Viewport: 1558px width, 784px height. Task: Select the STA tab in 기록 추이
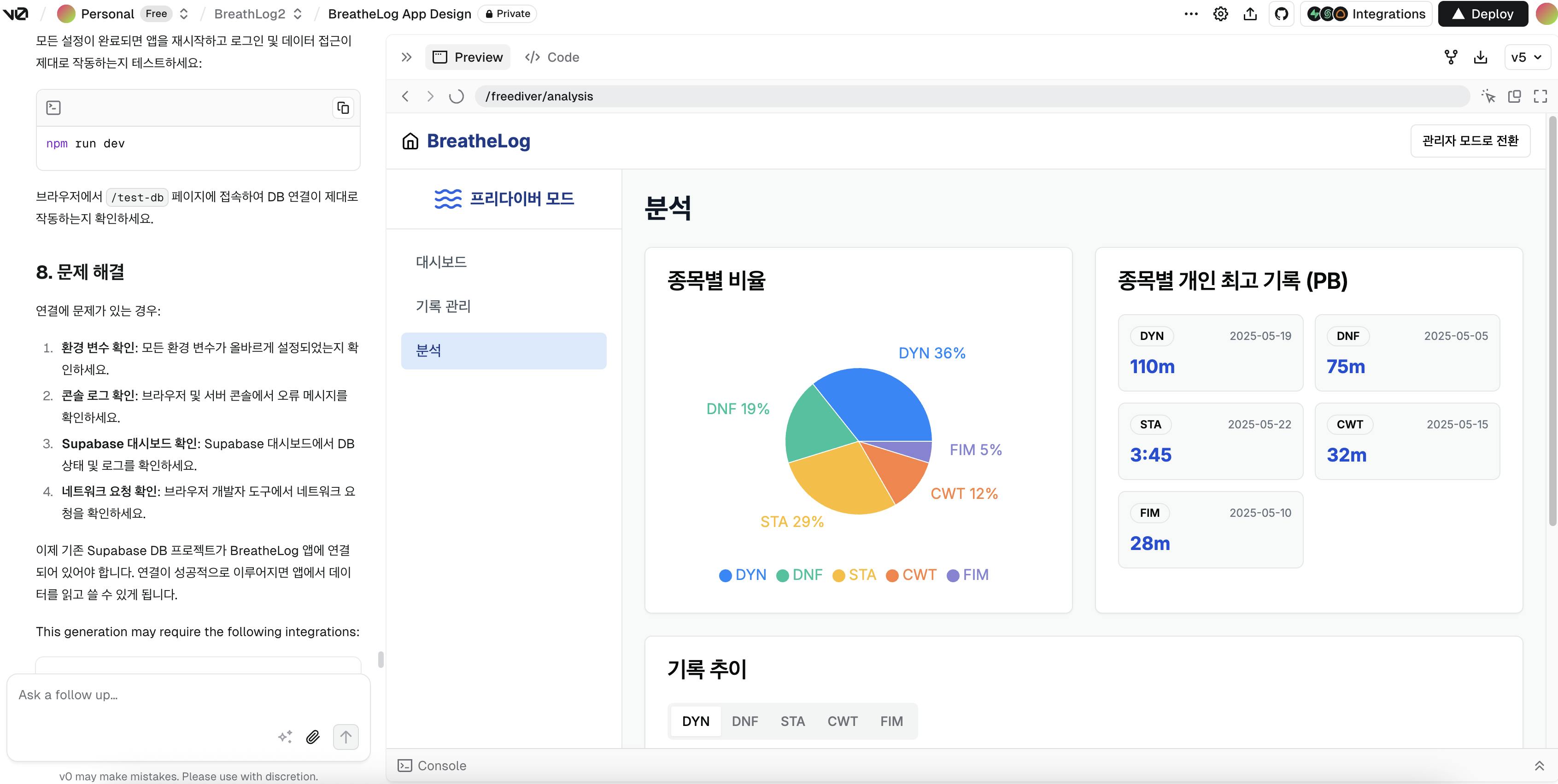pos(792,721)
